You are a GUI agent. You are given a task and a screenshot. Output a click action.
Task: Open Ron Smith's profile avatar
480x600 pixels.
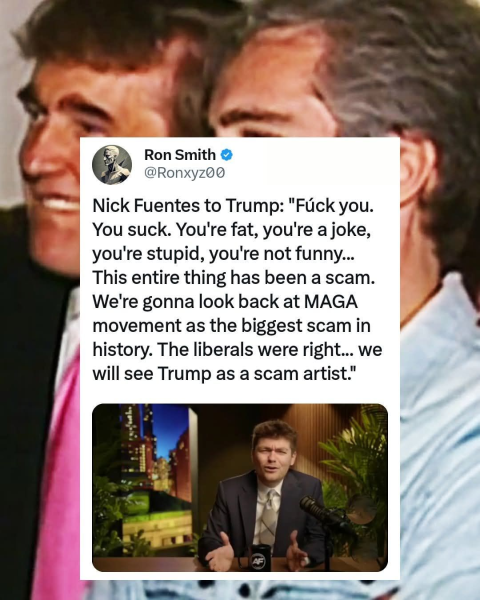pyautogui.click(x=112, y=165)
